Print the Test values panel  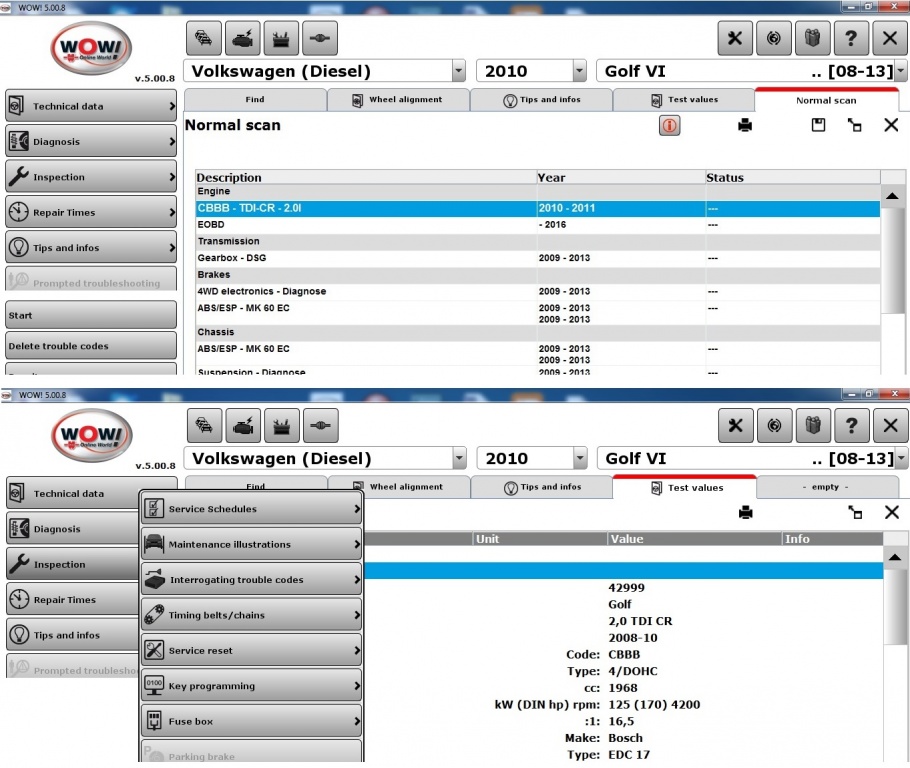(746, 512)
